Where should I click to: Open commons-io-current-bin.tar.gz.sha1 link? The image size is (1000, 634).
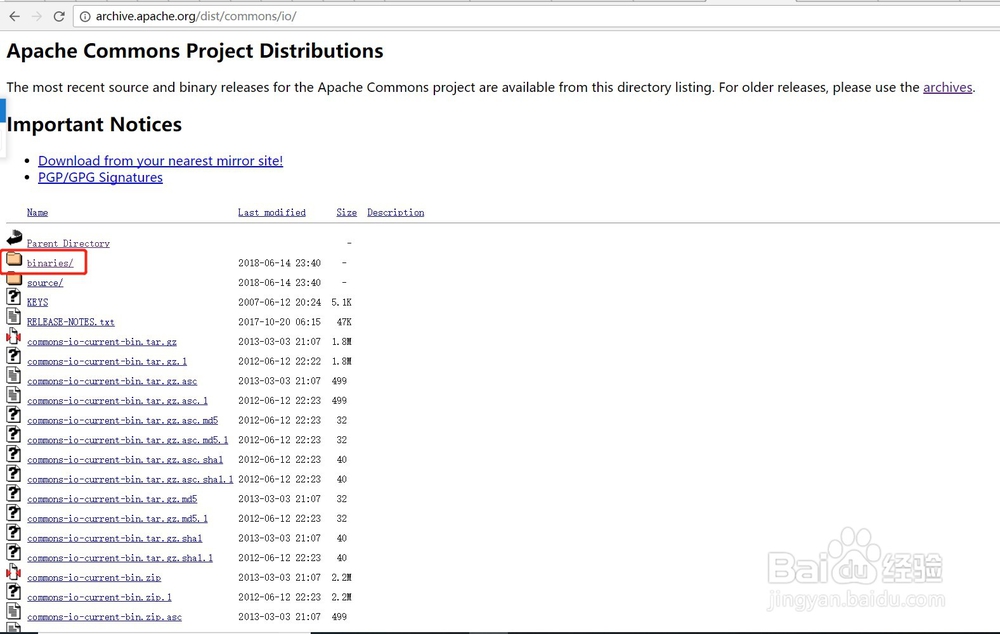[x=115, y=539]
